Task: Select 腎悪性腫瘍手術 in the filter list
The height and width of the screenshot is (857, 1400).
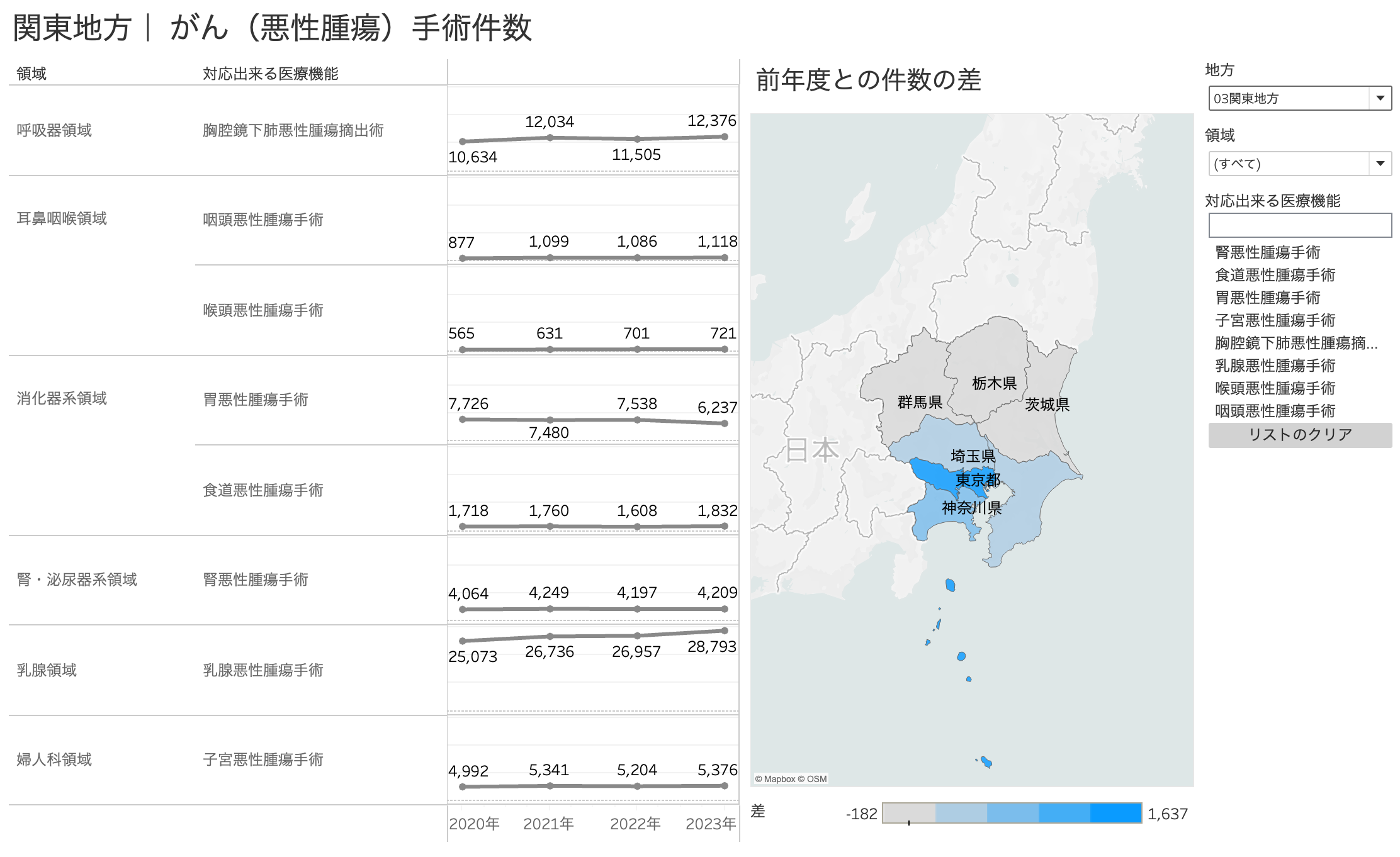Action: pos(1267,252)
